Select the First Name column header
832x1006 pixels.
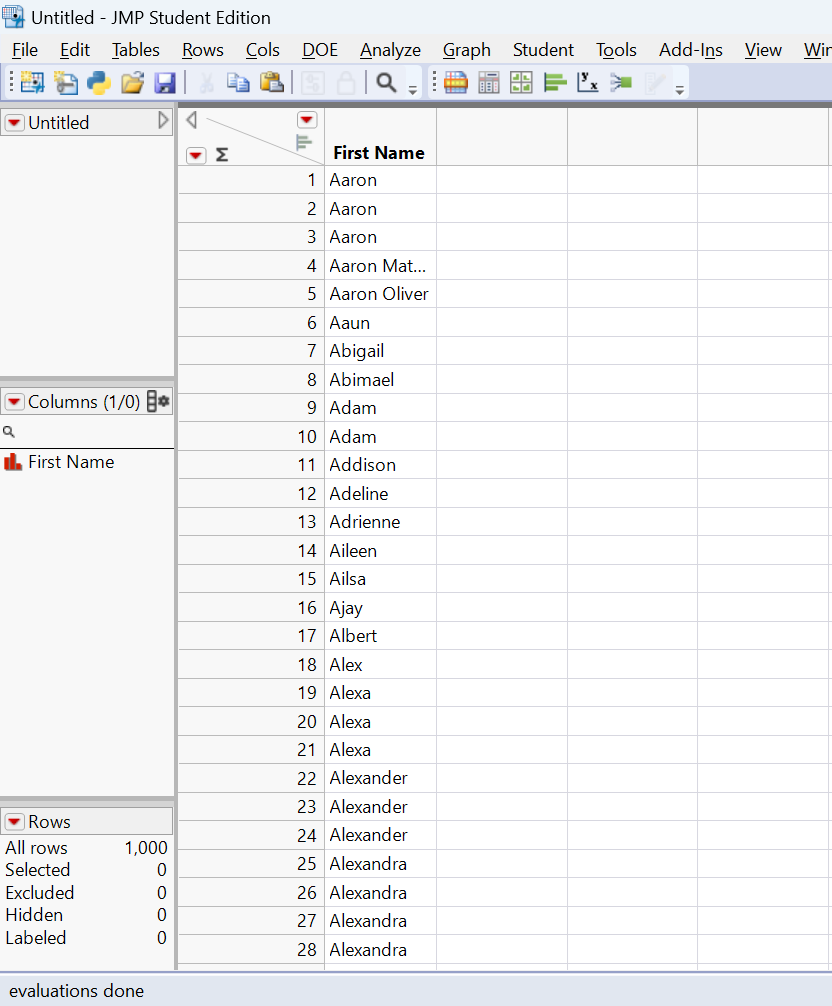click(x=379, y=153)
